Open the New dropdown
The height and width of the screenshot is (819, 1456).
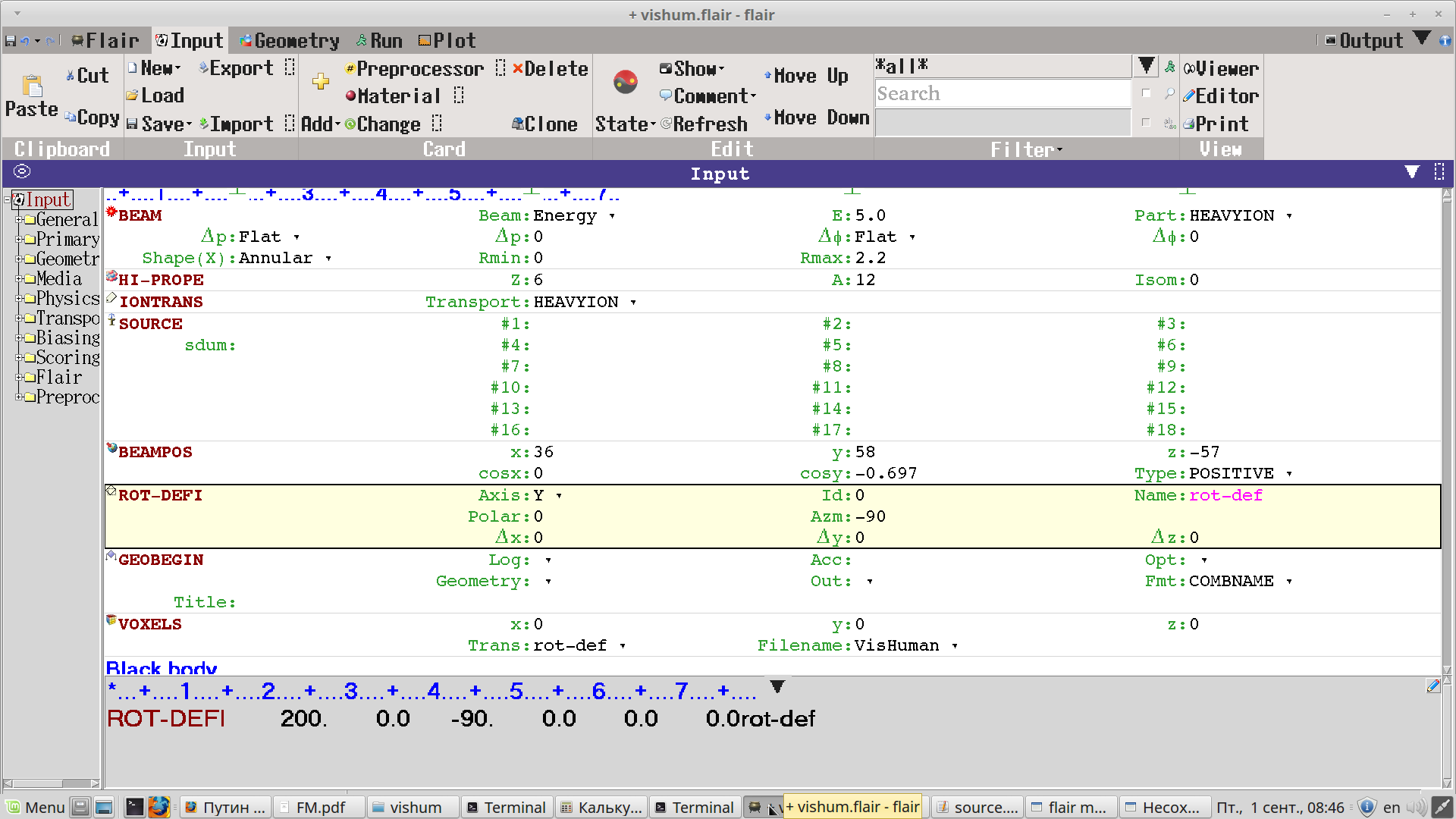(x=155, y=68)
